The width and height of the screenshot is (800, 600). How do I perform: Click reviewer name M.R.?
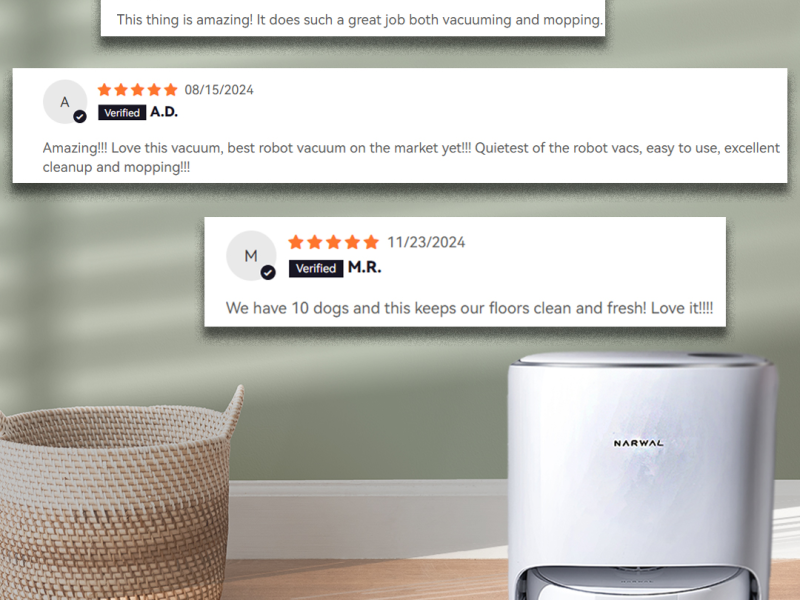(x=364, y=267)
